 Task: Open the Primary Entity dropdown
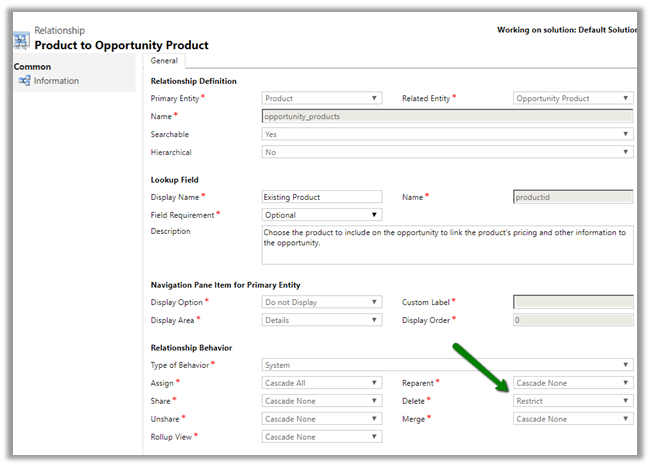(x=321, y=98)
